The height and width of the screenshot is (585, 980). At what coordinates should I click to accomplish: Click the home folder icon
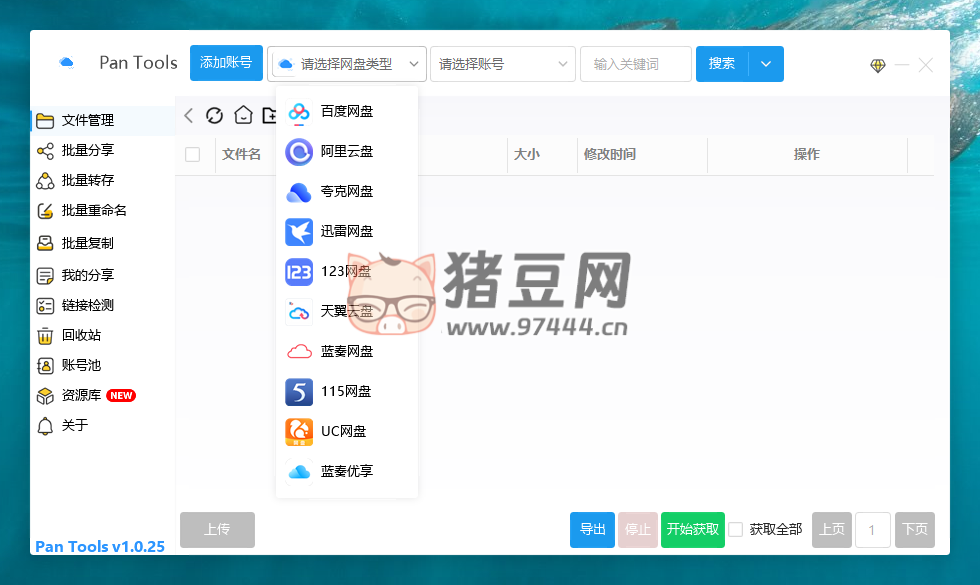click(243, 115)
